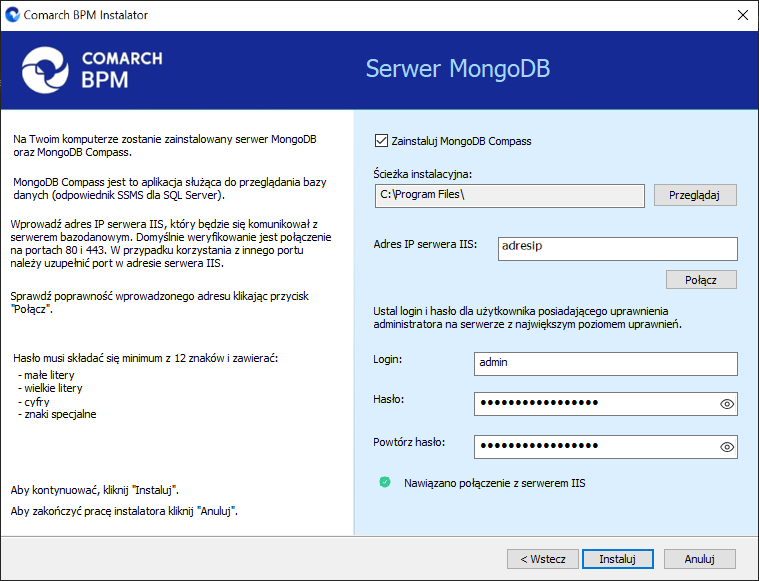Click the '- wielkie litery' requirement line
Image resolution: width=759 pixels, height=581 pixels.
pos(50,388)
